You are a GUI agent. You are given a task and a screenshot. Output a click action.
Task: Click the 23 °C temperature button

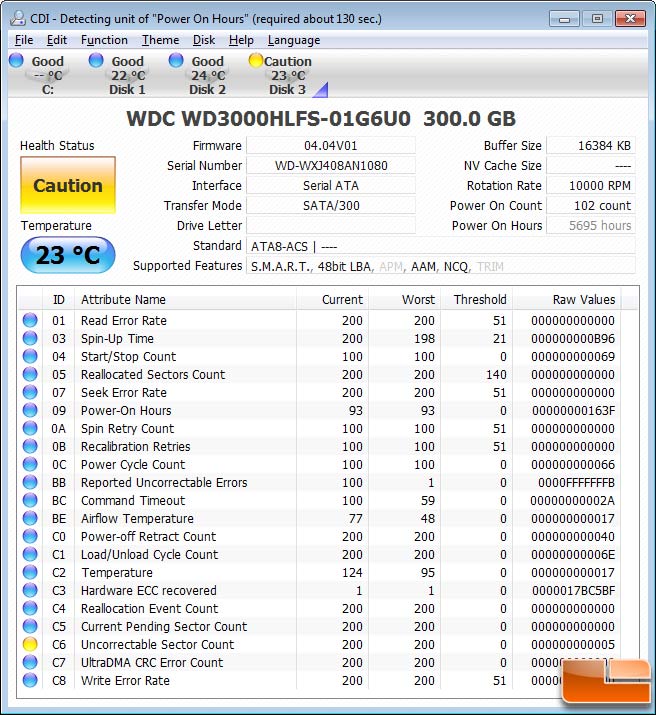pyautogui.click(x=68, y=256)
